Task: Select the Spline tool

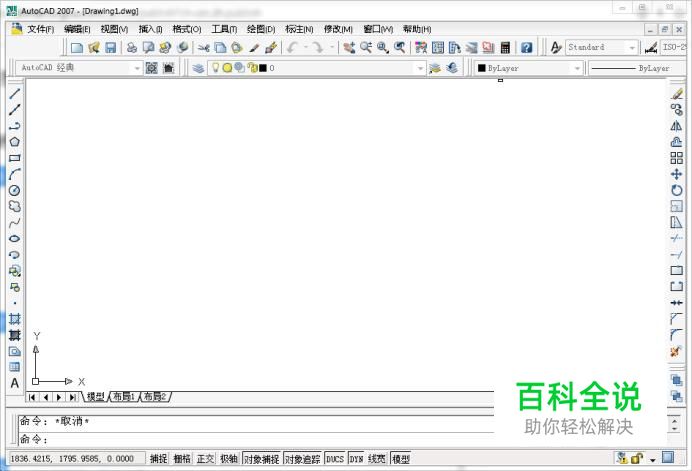Action: tap(15, 222)
